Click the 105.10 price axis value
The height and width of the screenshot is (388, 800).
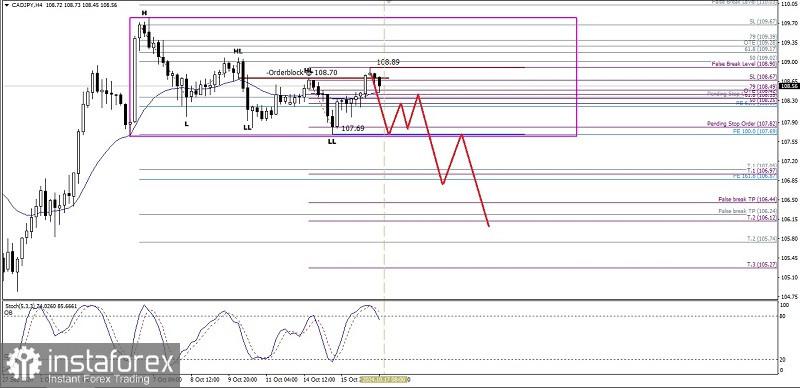point(790,278)
